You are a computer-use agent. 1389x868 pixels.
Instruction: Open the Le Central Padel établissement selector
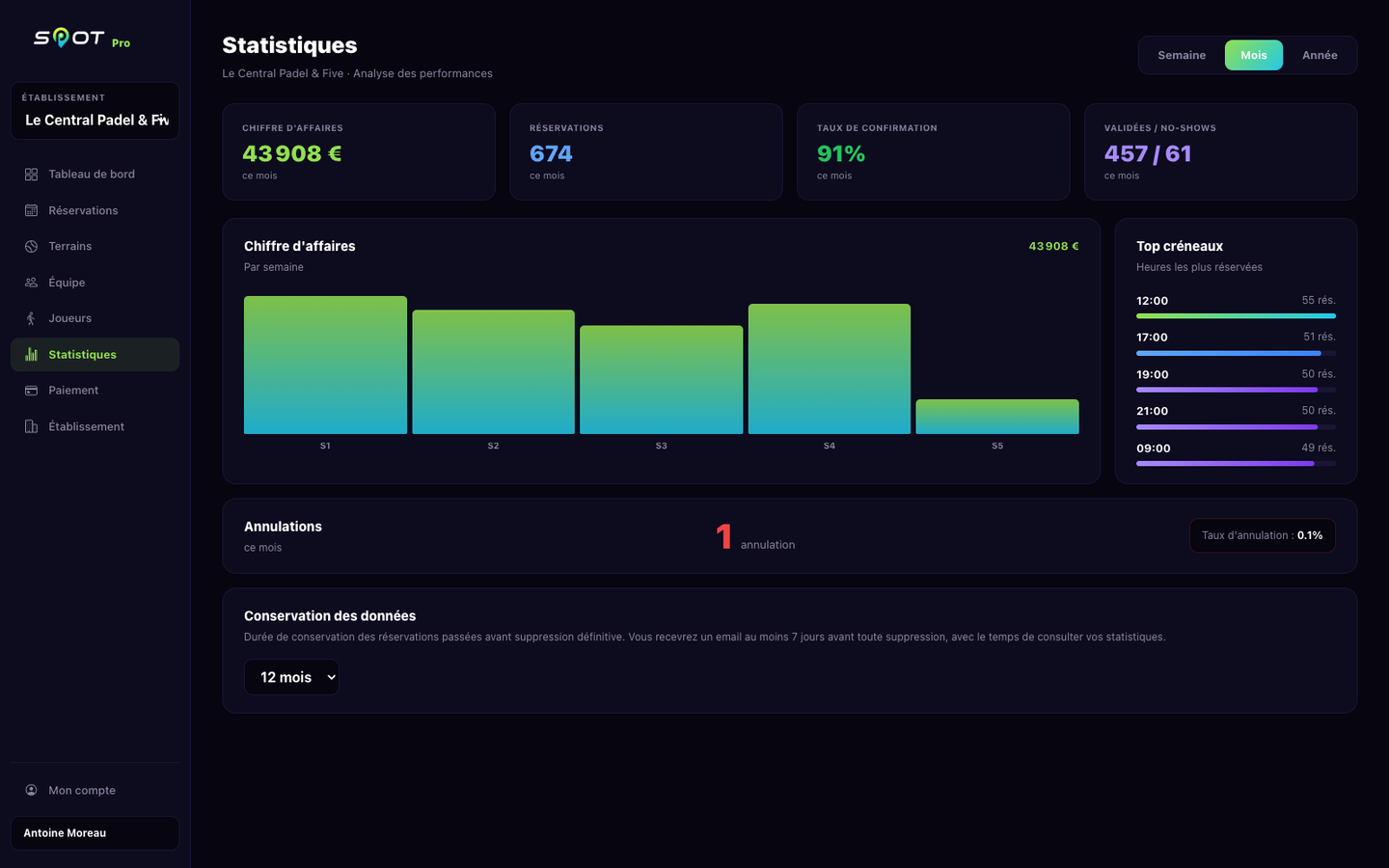tap(95, 111)
